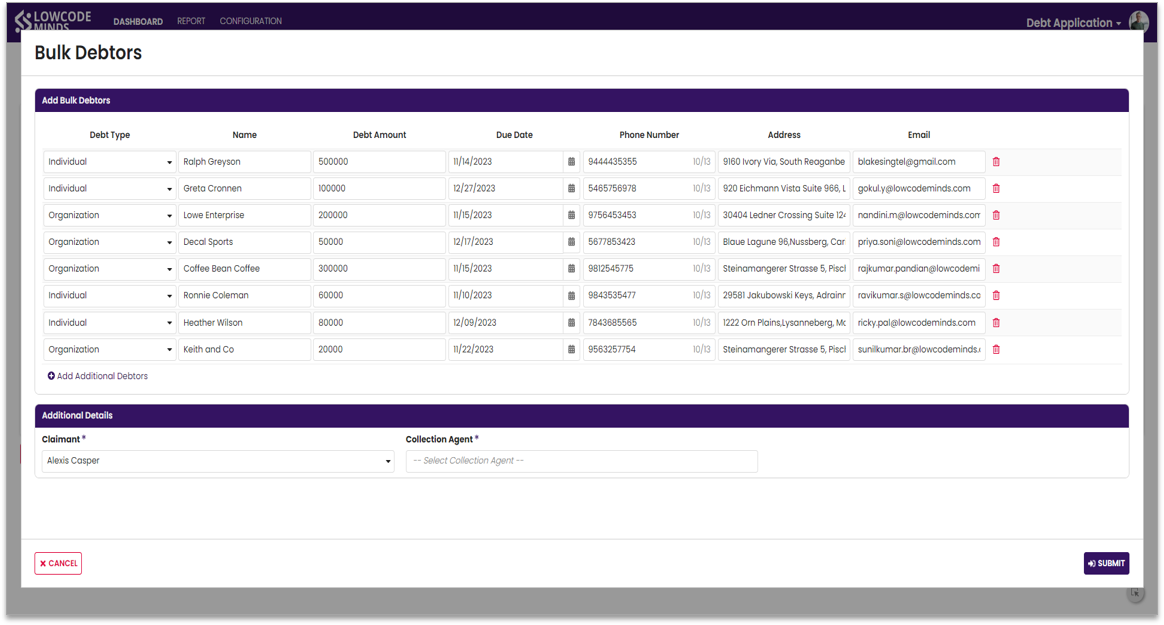Edit email blakesingtel@gmail.com
Image resolution: width=1164 pixels, height=625 pixels.
coord(918,162)
